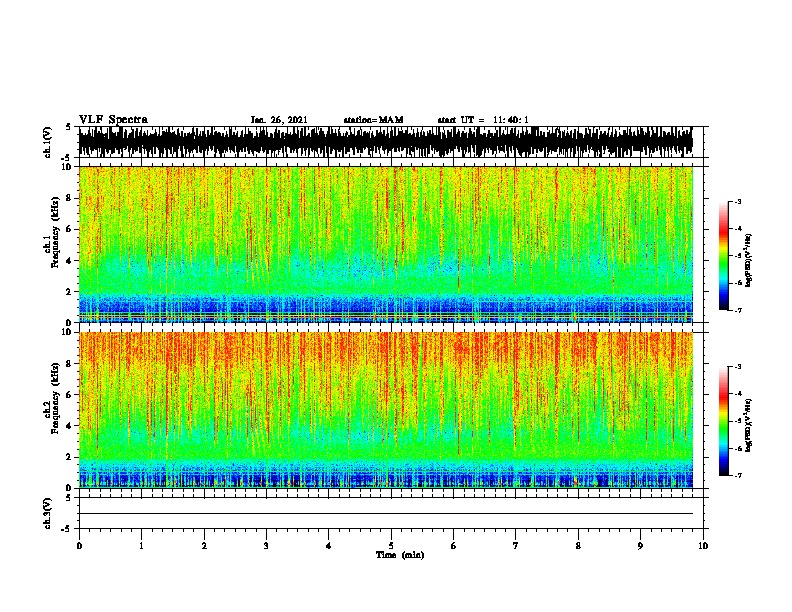
Task: Click the "VLF Spectra" plot title
Action: [113, 120]
